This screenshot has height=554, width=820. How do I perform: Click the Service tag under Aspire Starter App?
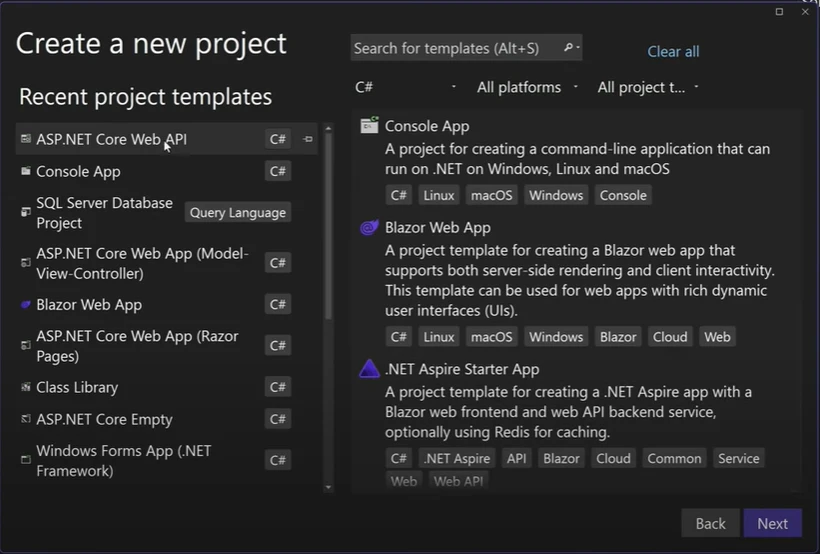(738, 458)
